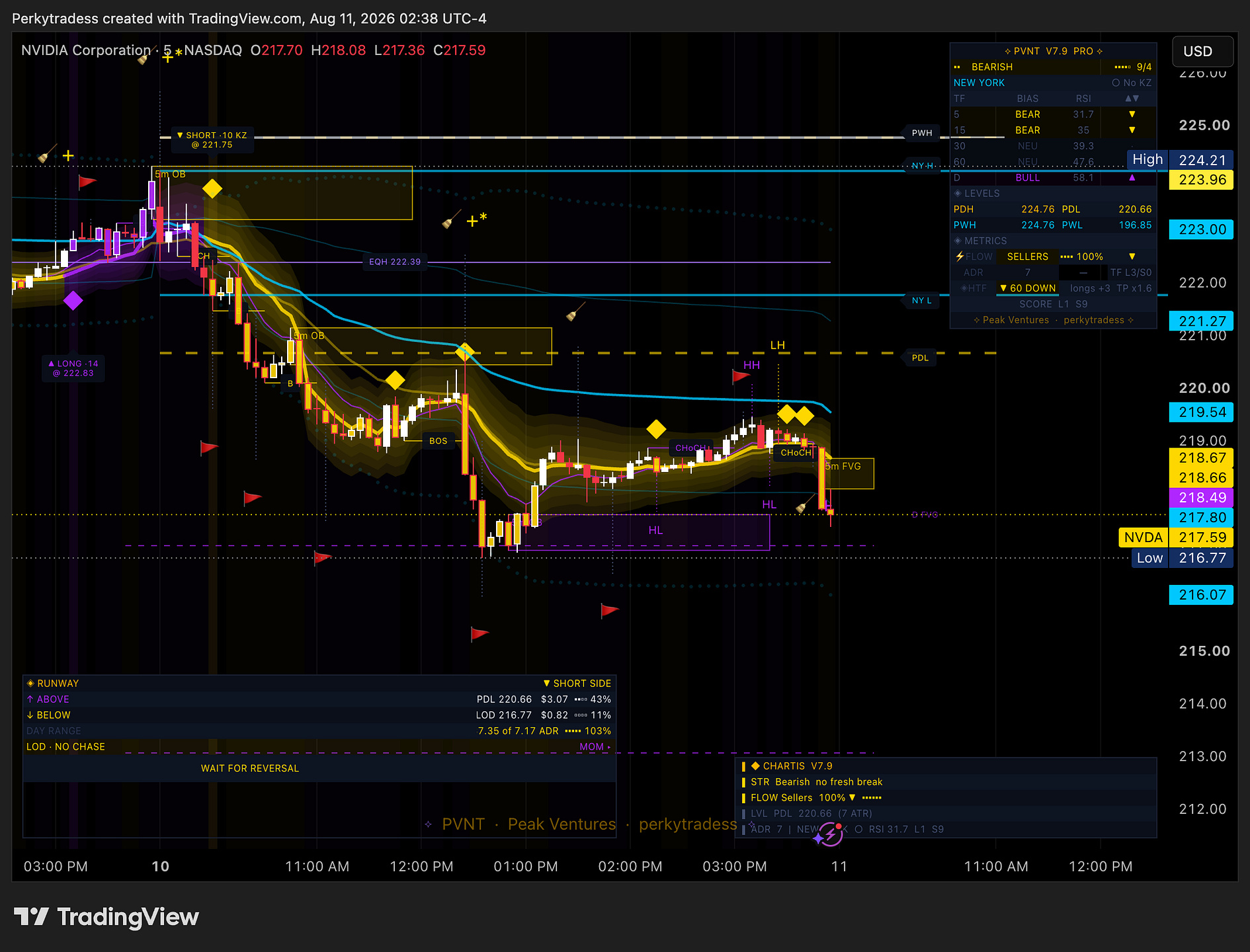Click the NY L line tag

click(921, 300)
